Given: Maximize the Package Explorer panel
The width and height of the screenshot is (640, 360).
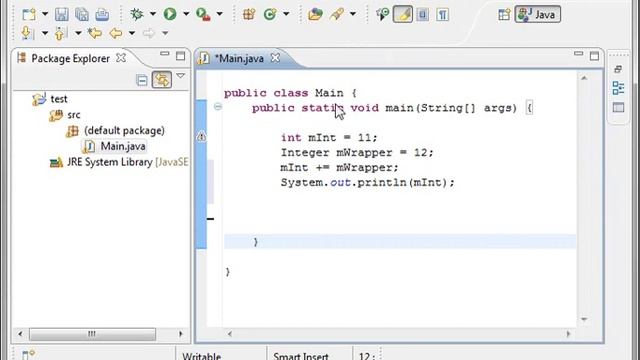Looking at the screenshot, I should coord(180,56).
